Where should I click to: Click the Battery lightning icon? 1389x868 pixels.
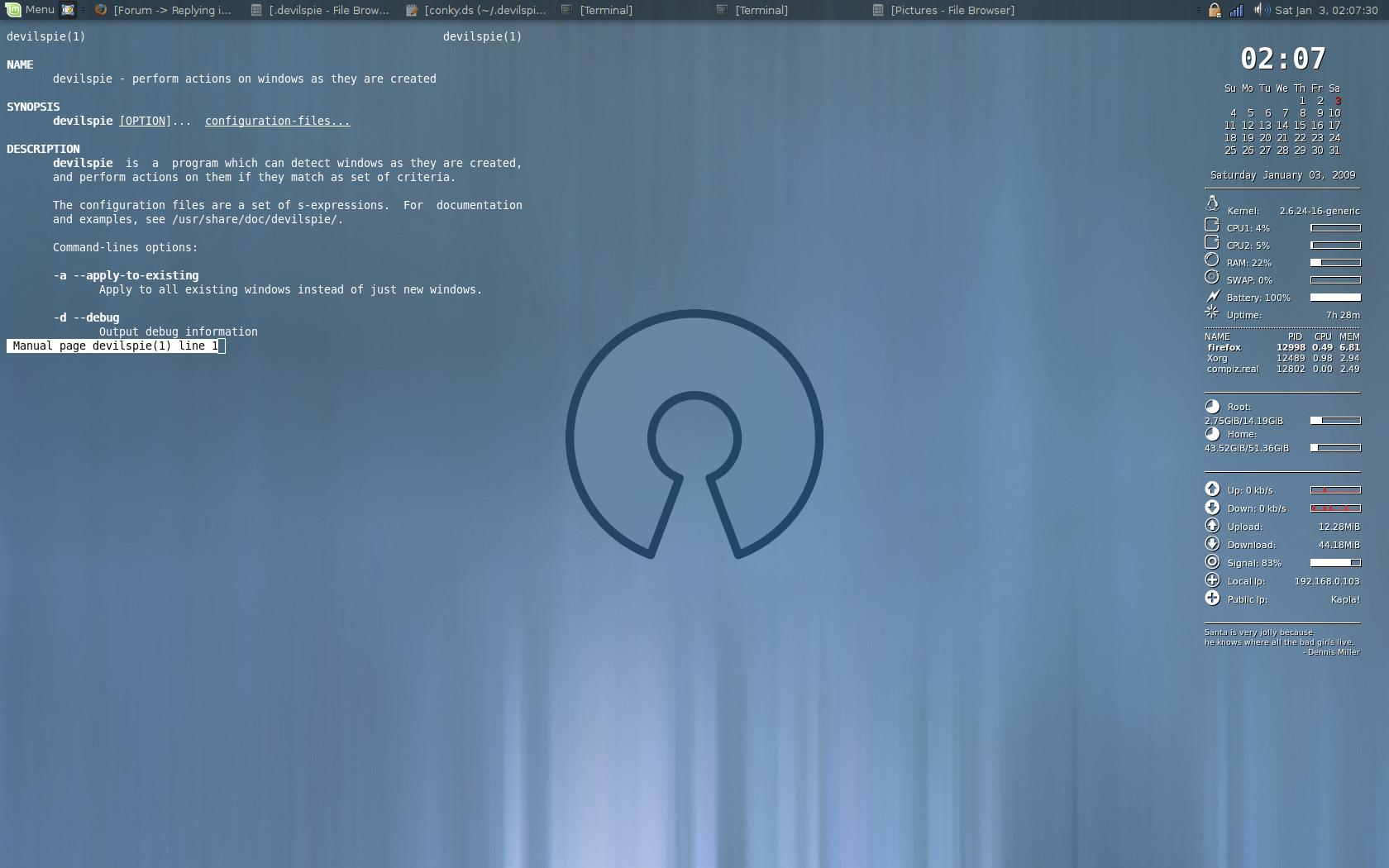(x=1212, y=295)
